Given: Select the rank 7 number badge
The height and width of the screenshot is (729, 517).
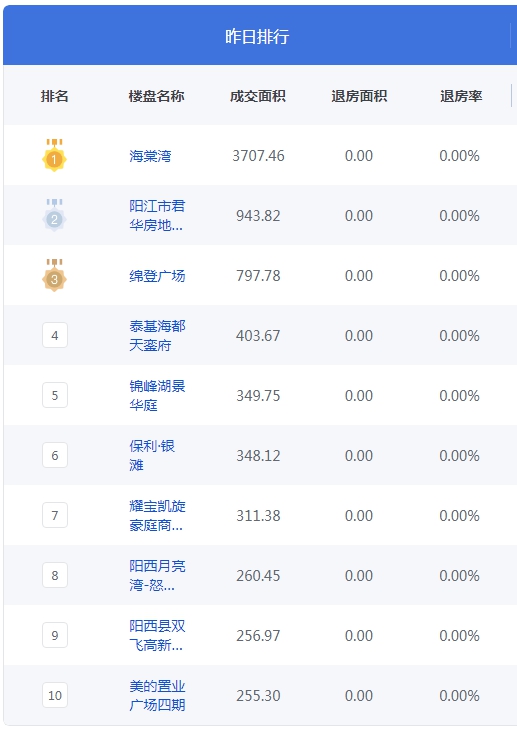Looking at the screenshot, I should (x=55, y=515).
